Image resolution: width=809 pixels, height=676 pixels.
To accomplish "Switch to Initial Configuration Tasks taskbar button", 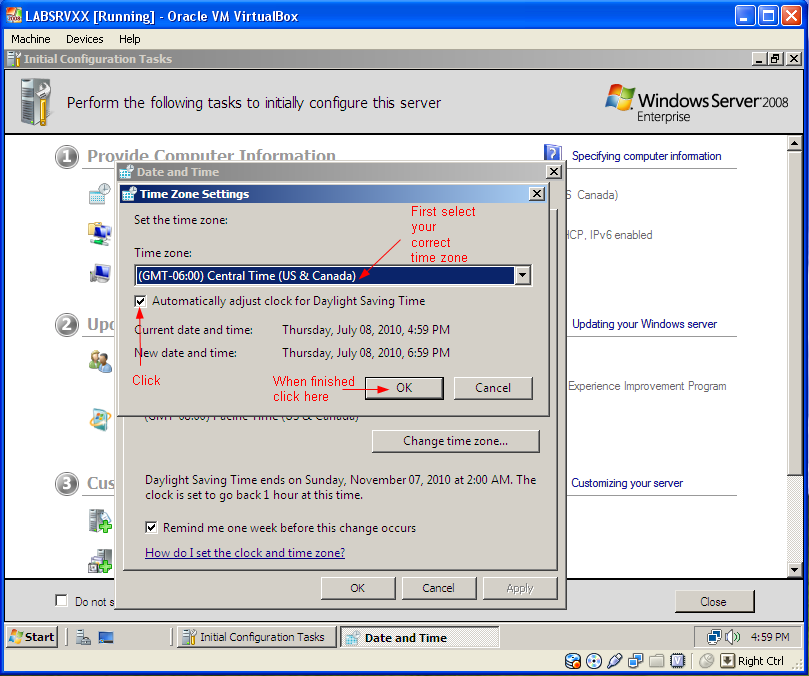I will tap(257, 637).
